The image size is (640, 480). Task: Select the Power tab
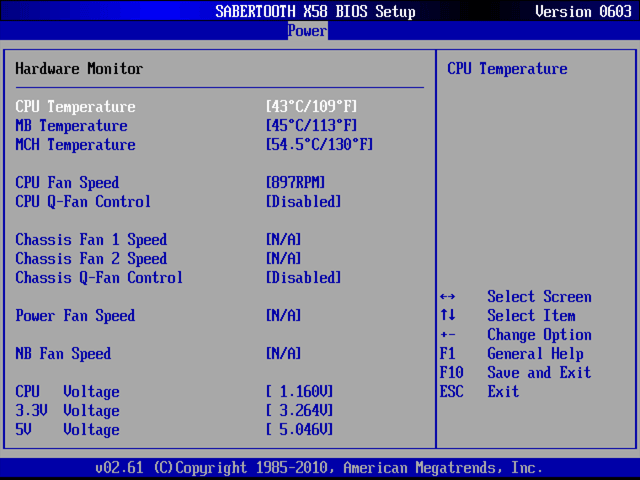[307, 31]
